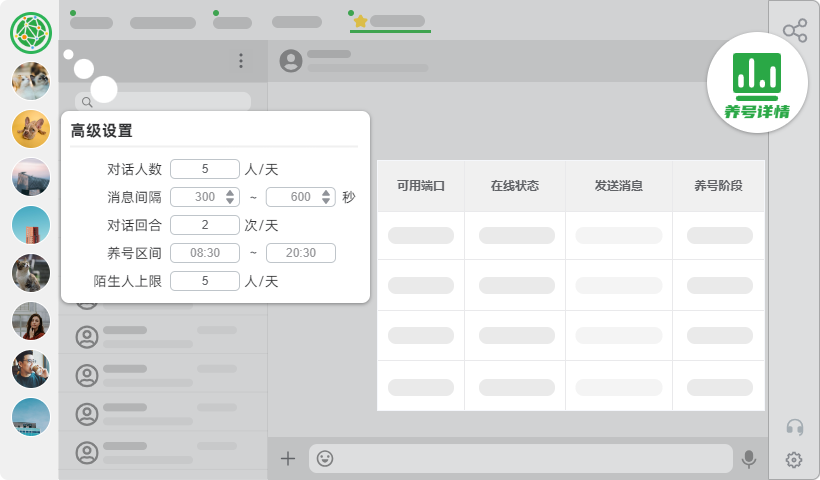Click the 对话人数 input field
Viewport: 820px width, 480px height.
(x=205, y=169)
